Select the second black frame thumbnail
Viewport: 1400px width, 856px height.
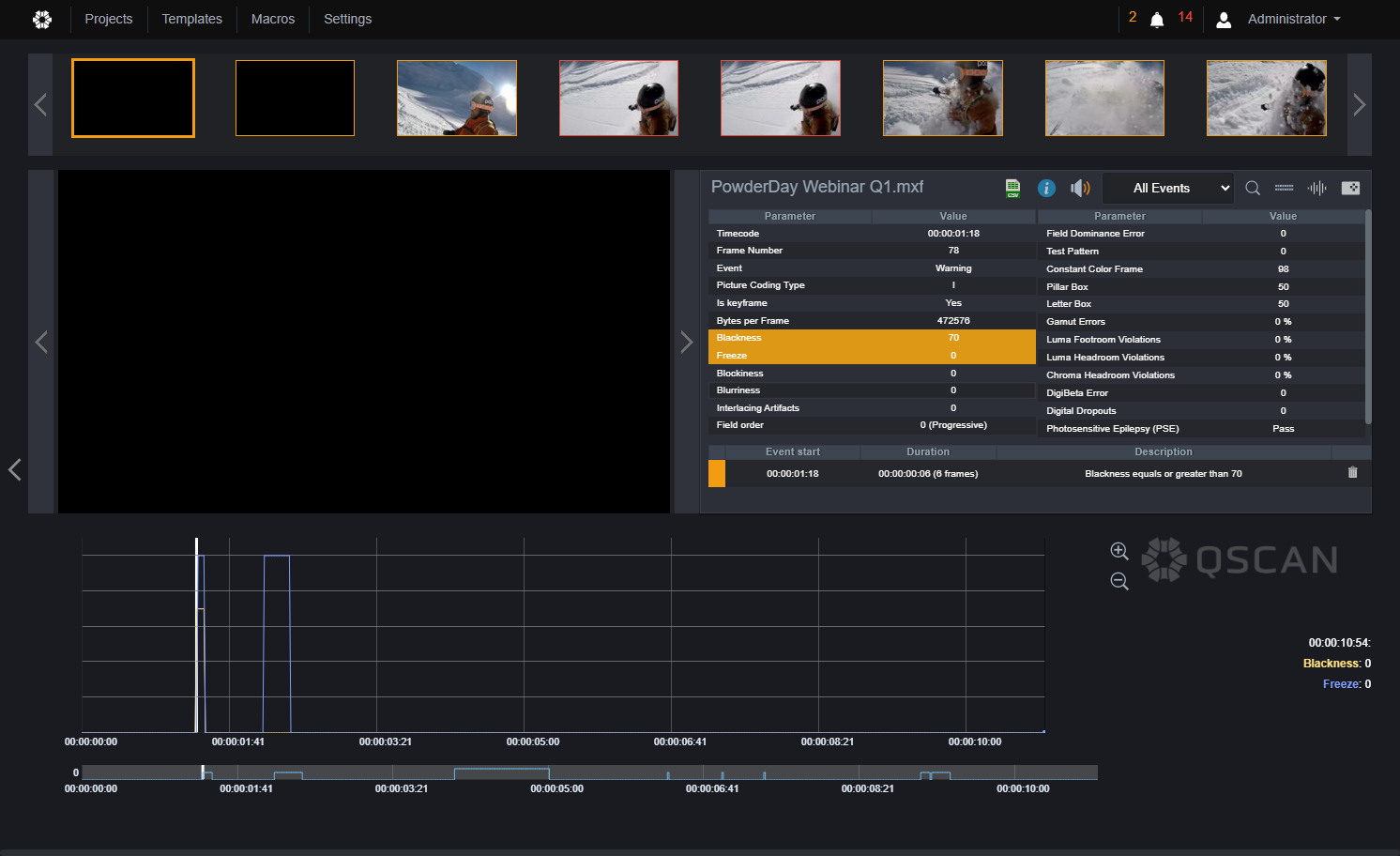tap(295, 98)
